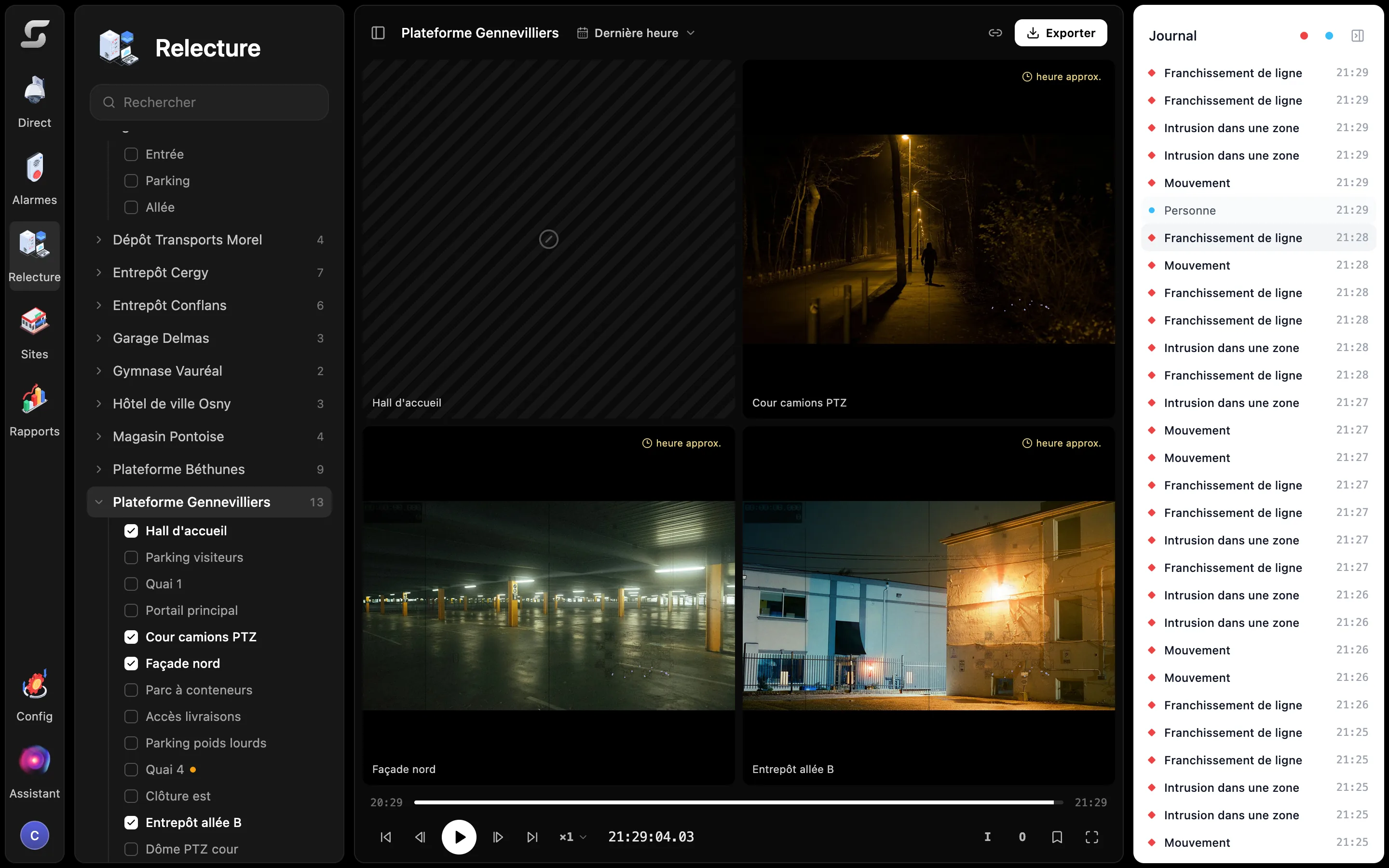Launch the Assistant
This screenshot has height=868, width=1389.
coord(34,772)
